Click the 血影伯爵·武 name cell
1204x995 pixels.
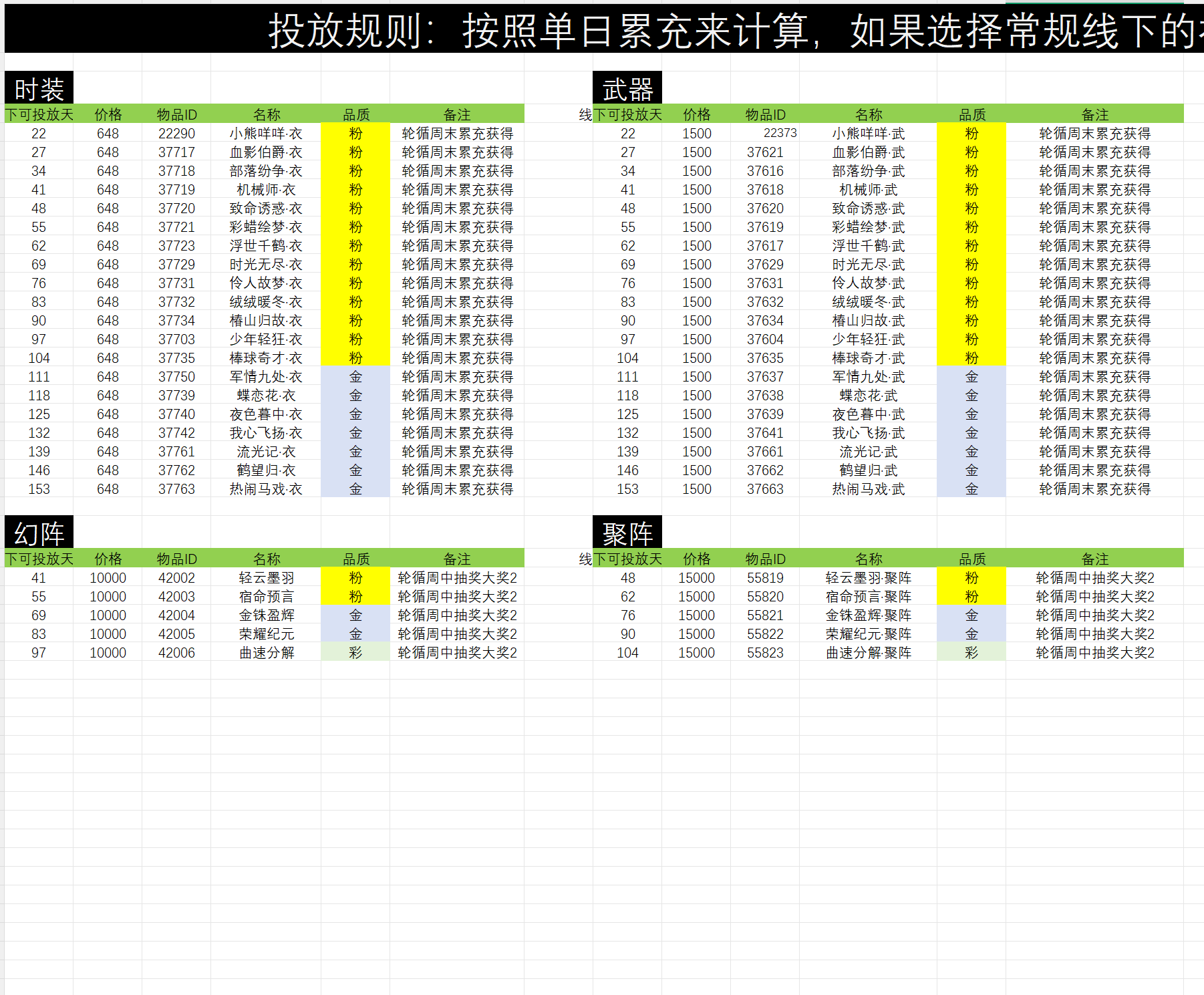868,152
